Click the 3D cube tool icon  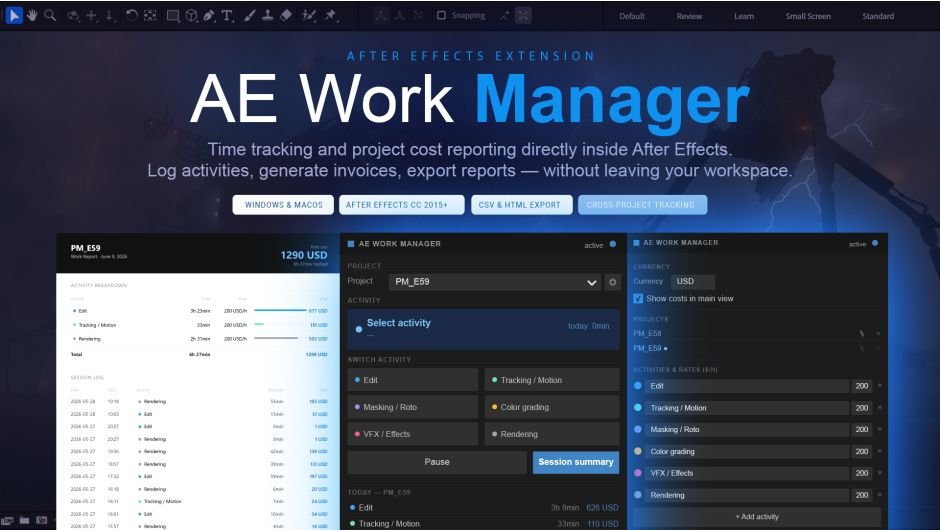tap(191, 16)
